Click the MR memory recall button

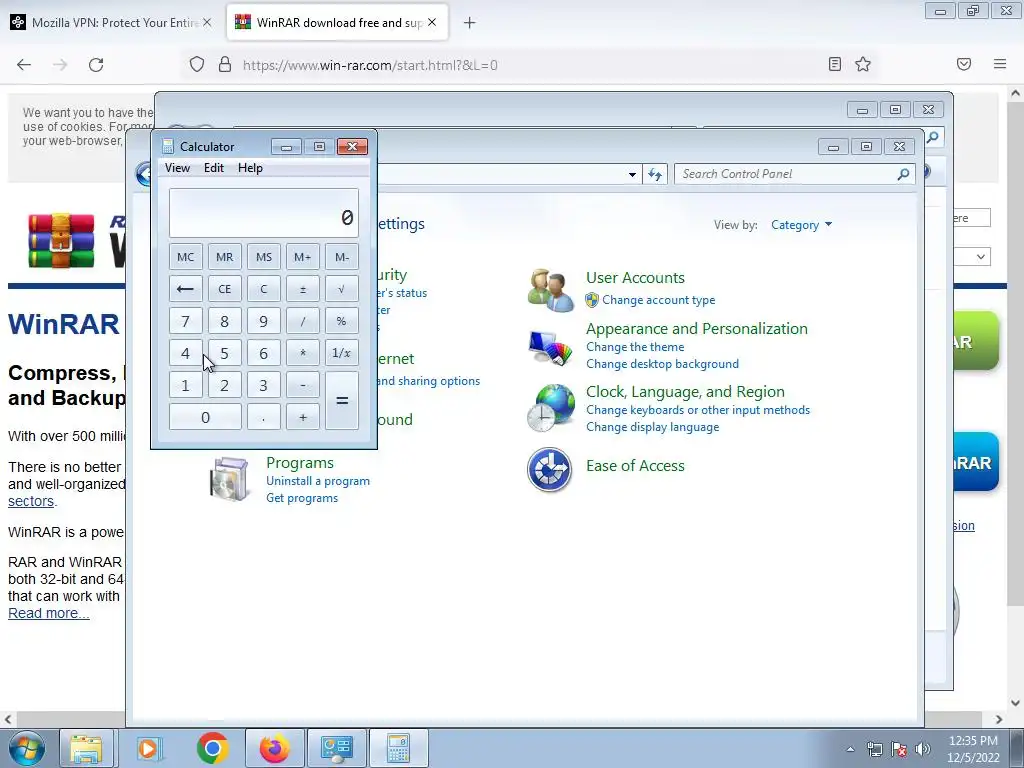225,257
